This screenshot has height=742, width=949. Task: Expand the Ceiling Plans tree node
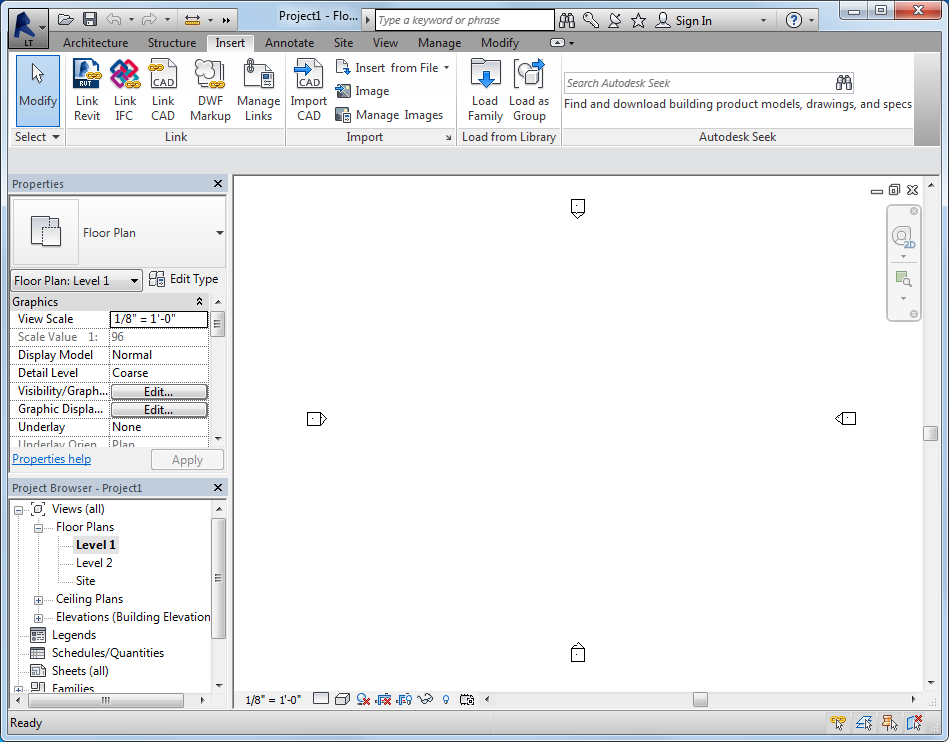click(38, 600)
